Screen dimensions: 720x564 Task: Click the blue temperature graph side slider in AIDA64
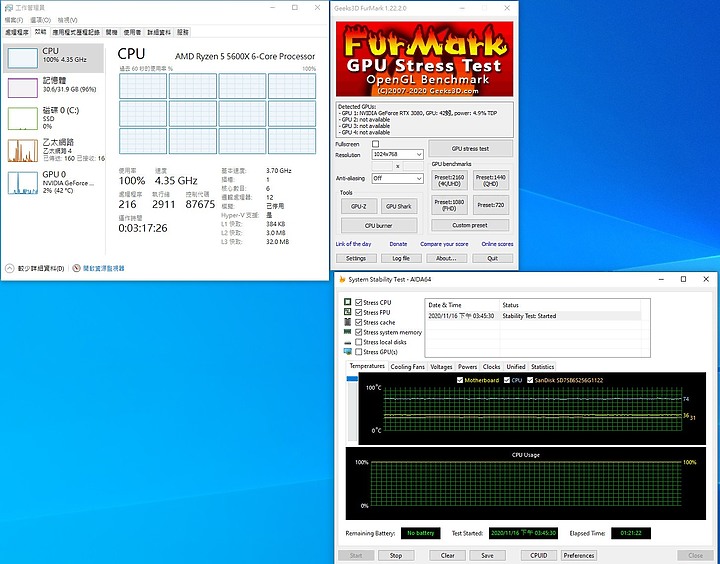(352, 378)
